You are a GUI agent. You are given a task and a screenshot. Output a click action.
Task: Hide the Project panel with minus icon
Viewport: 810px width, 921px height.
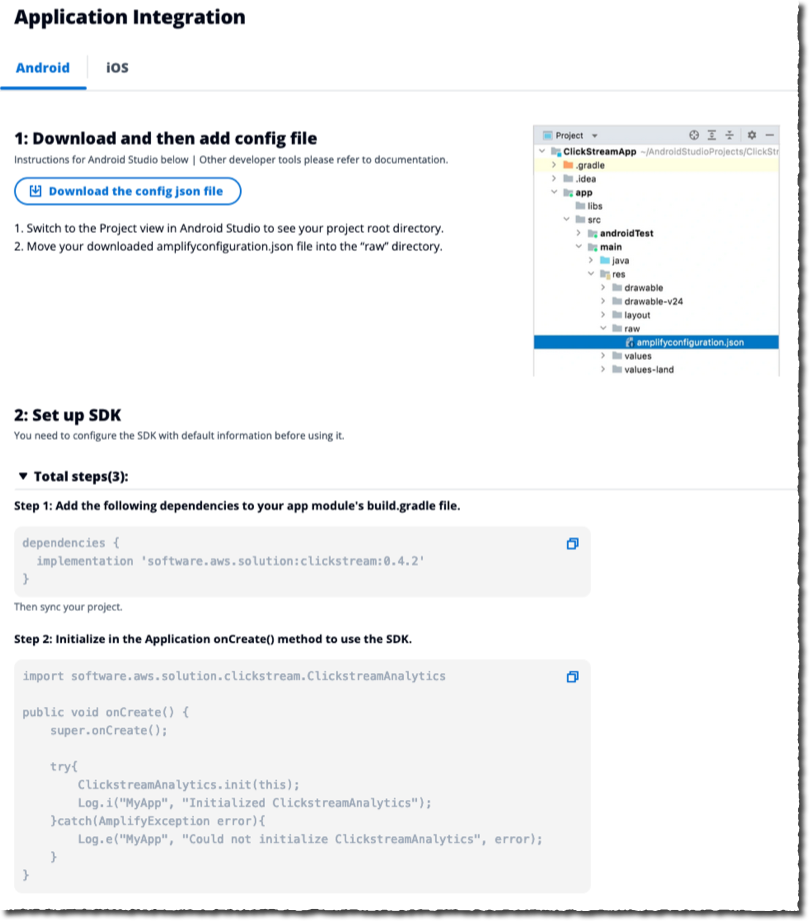[x=769, y=135]
